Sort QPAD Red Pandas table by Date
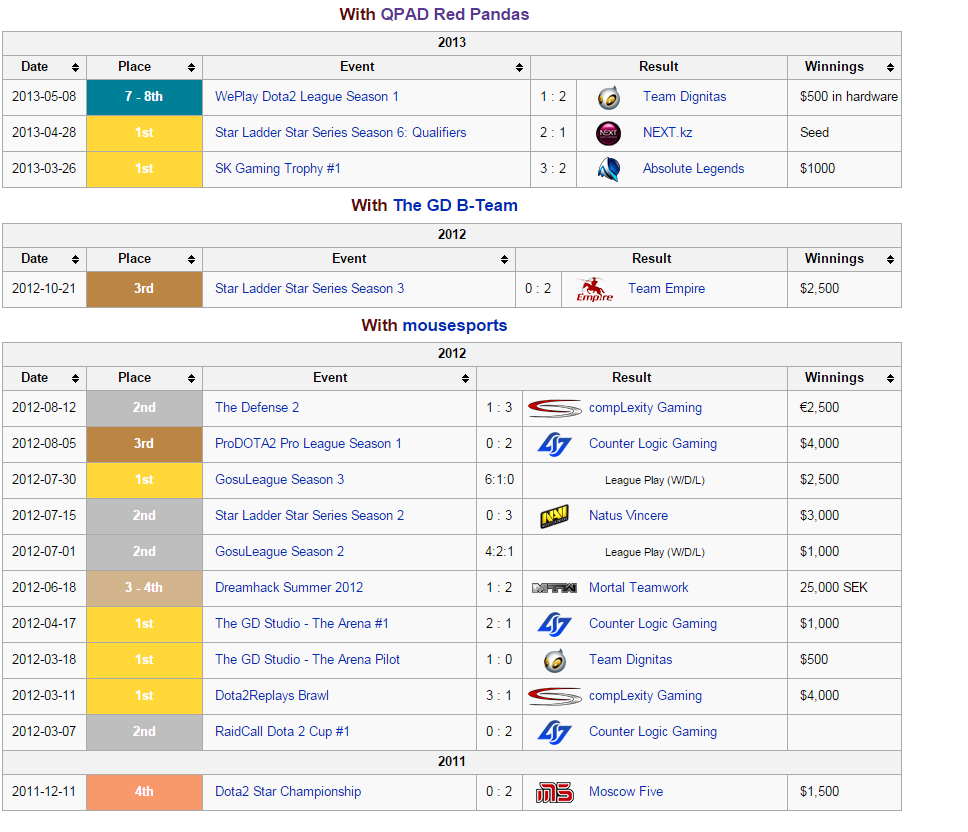 [x=75, y=67]
